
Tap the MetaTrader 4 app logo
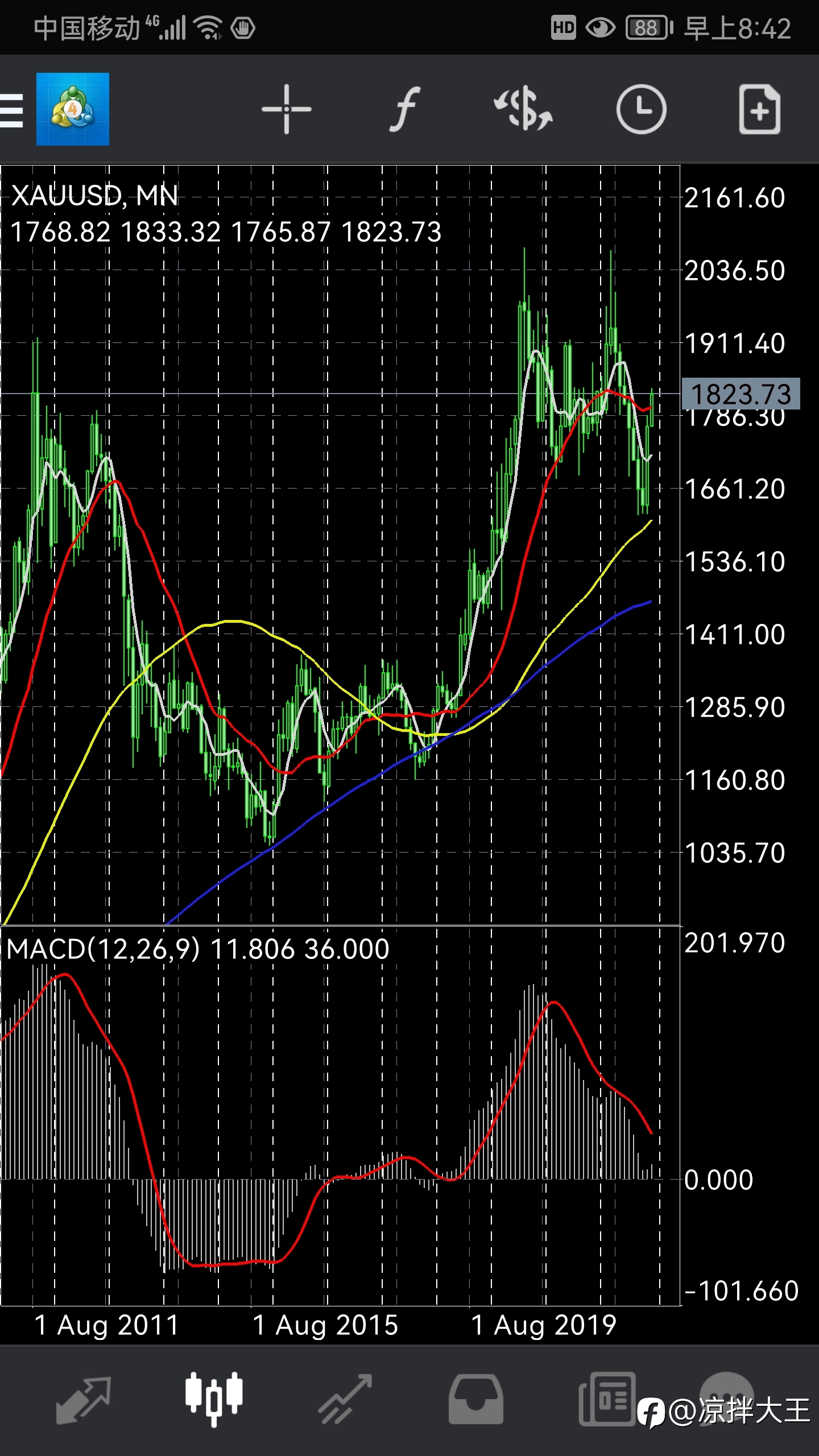[x=73, y=109]
